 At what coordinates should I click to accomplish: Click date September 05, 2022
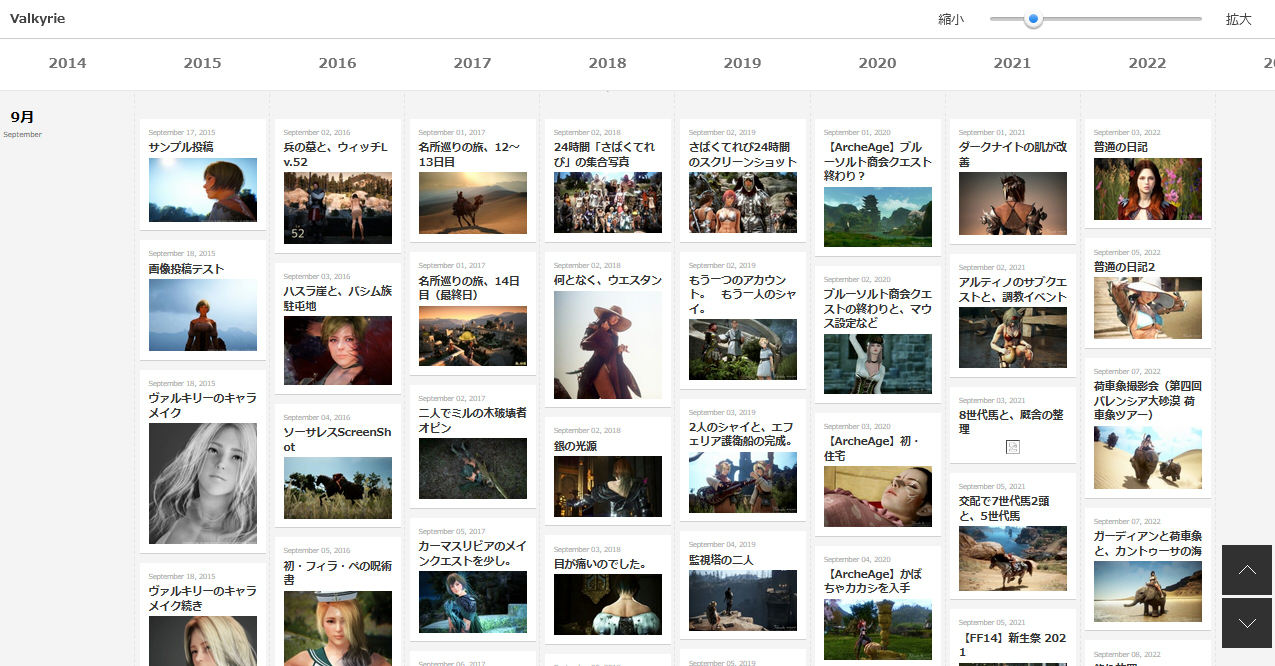pyautogui.click(x=1127, y=252)
